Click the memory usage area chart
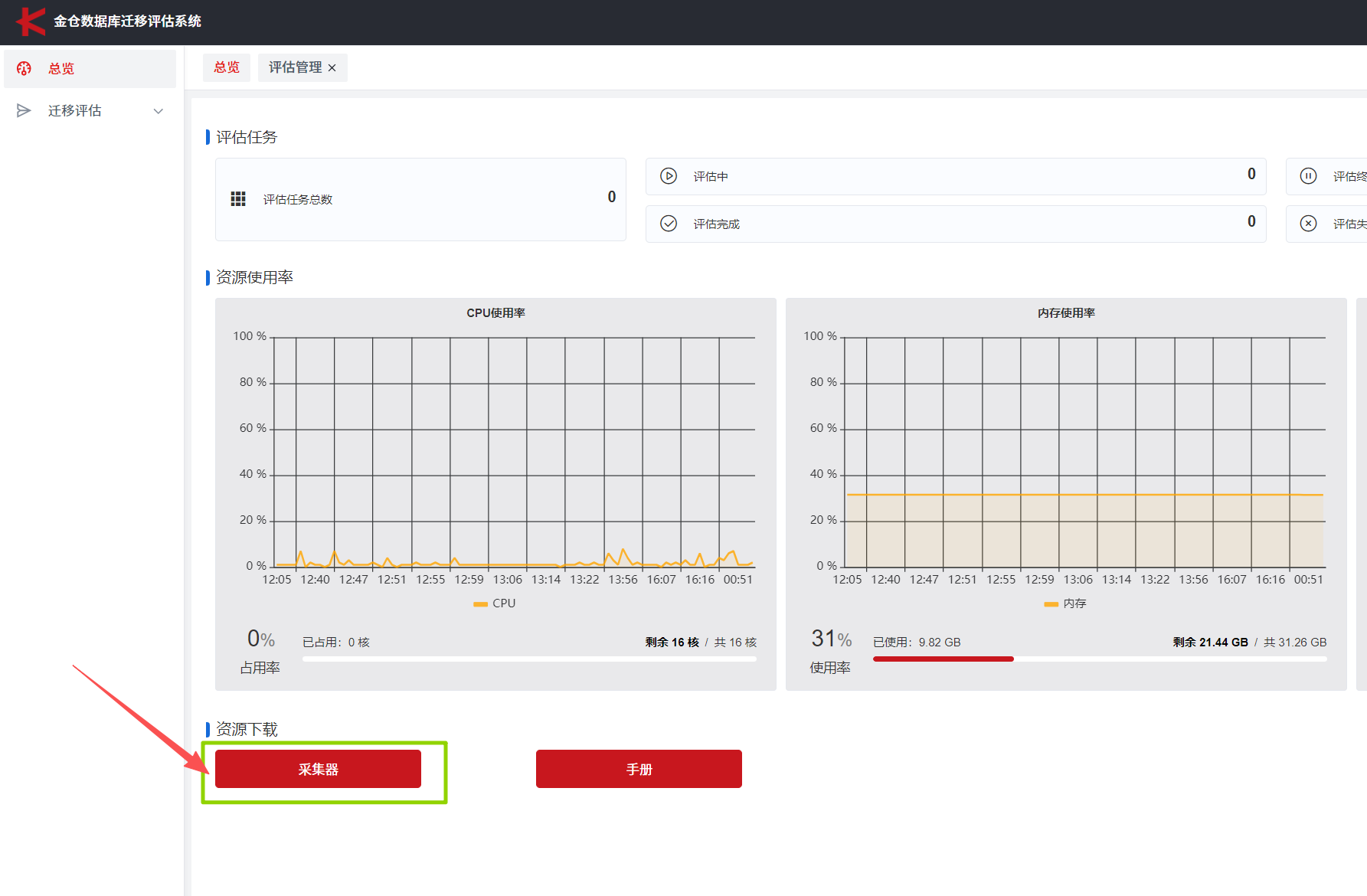The image size is (1367, 896). (1085, 452)
